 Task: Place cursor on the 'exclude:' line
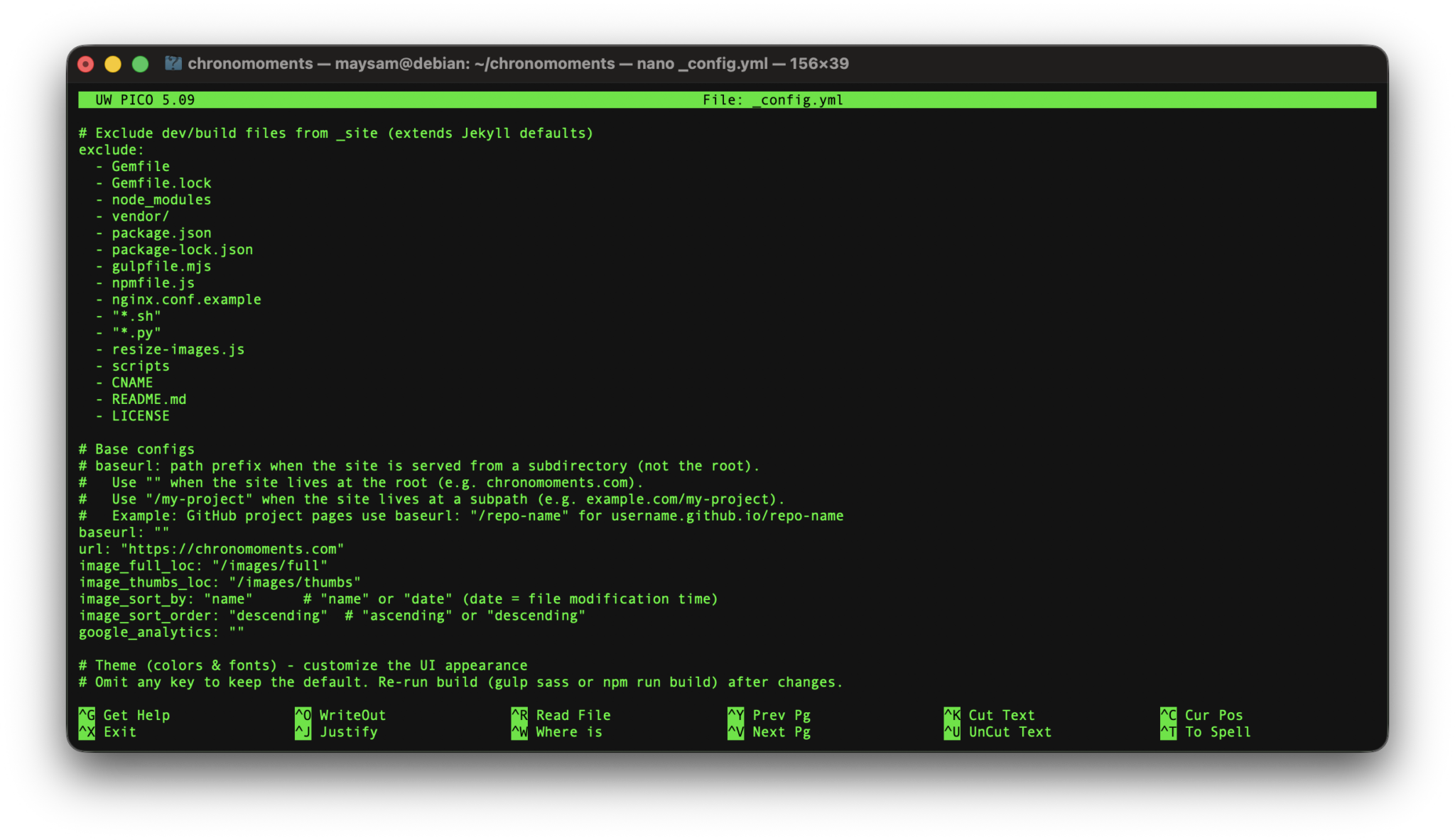(x=112, y=149)
